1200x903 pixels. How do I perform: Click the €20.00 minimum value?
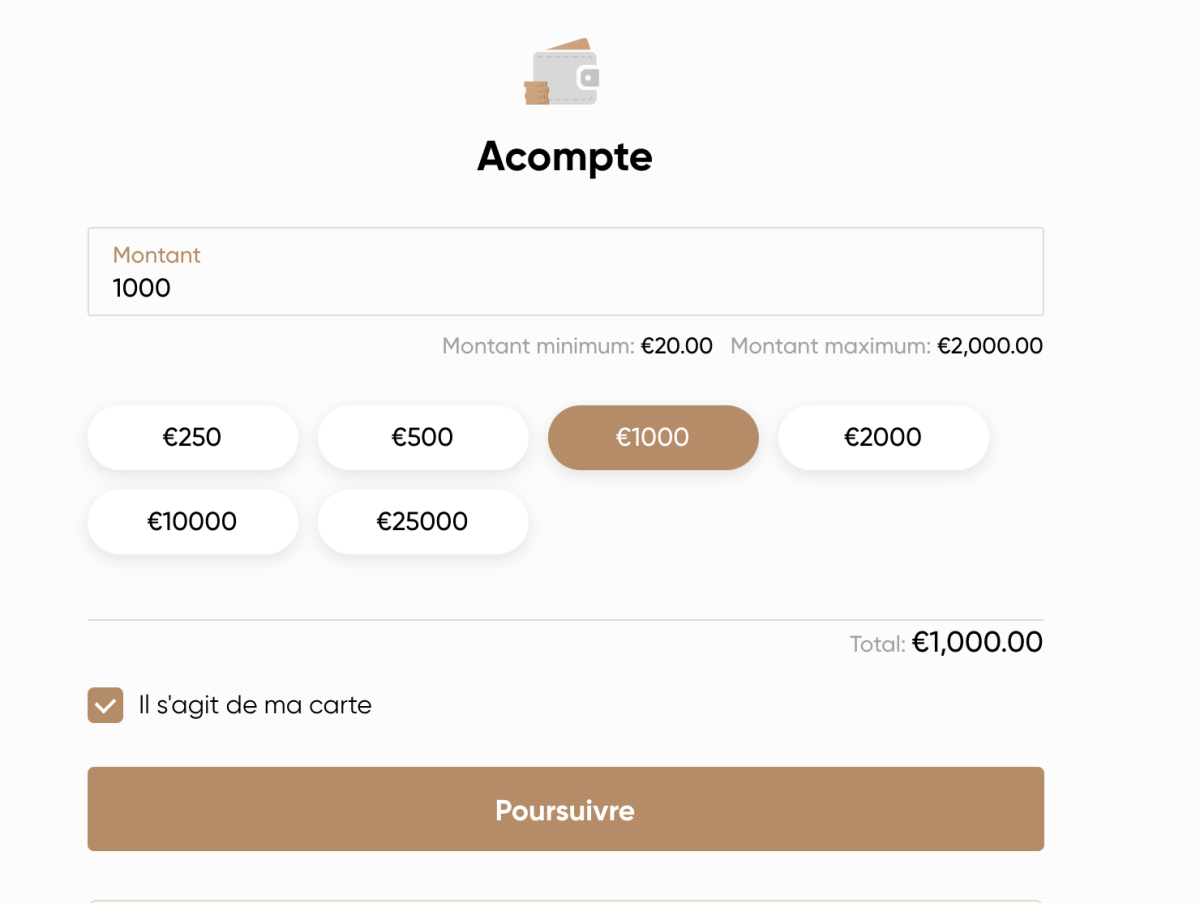[x=677, y=346]
